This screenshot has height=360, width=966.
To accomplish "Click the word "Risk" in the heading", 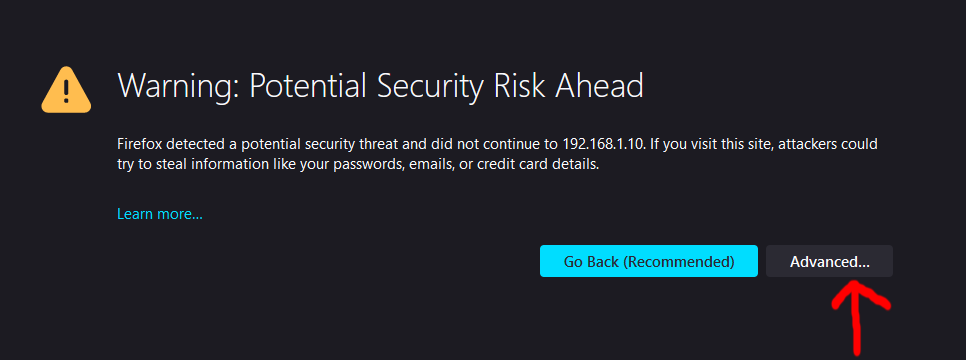I will (x=521, y=86).
